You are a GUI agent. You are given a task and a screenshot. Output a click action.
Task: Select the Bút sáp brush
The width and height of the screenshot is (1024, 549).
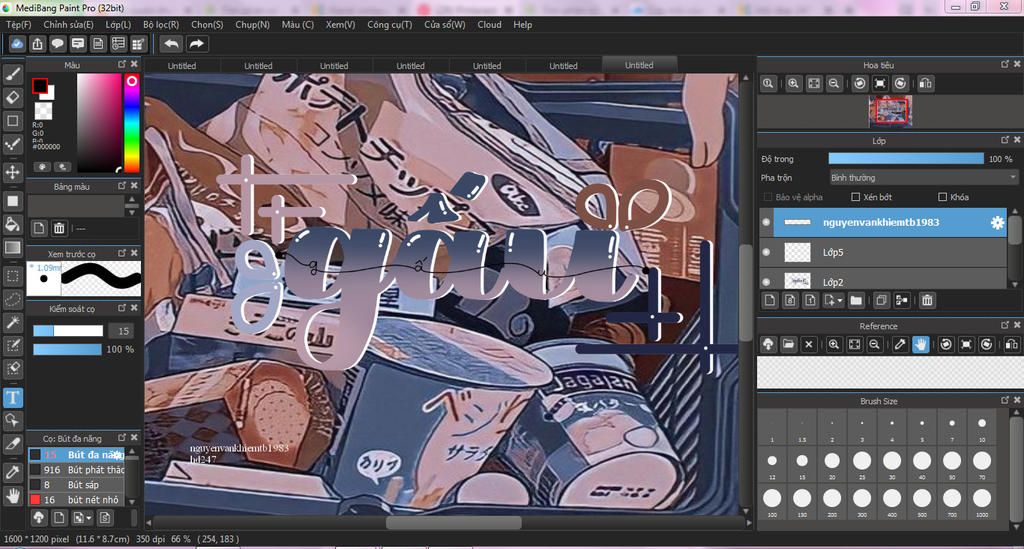point(78,484)
